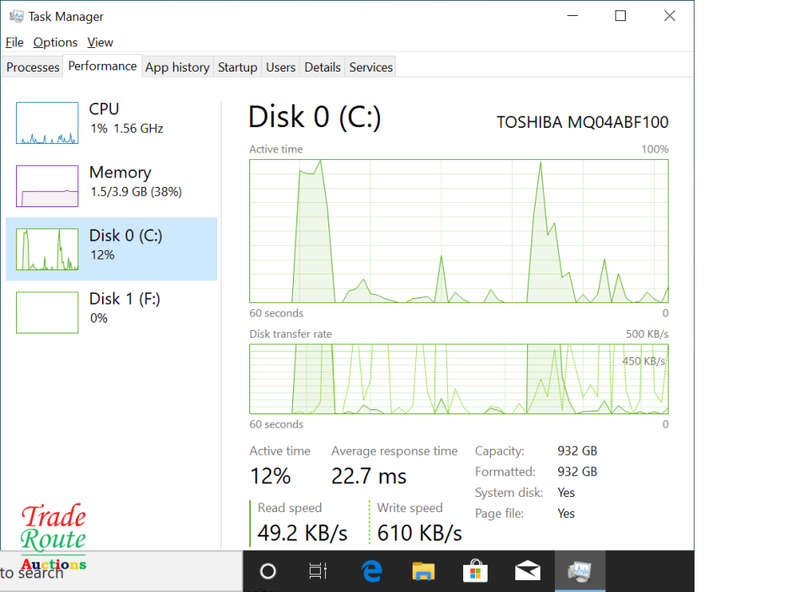800x592 pixels.
Task: Click the Task Manager taskbar icon
Action: pos(580,571)
